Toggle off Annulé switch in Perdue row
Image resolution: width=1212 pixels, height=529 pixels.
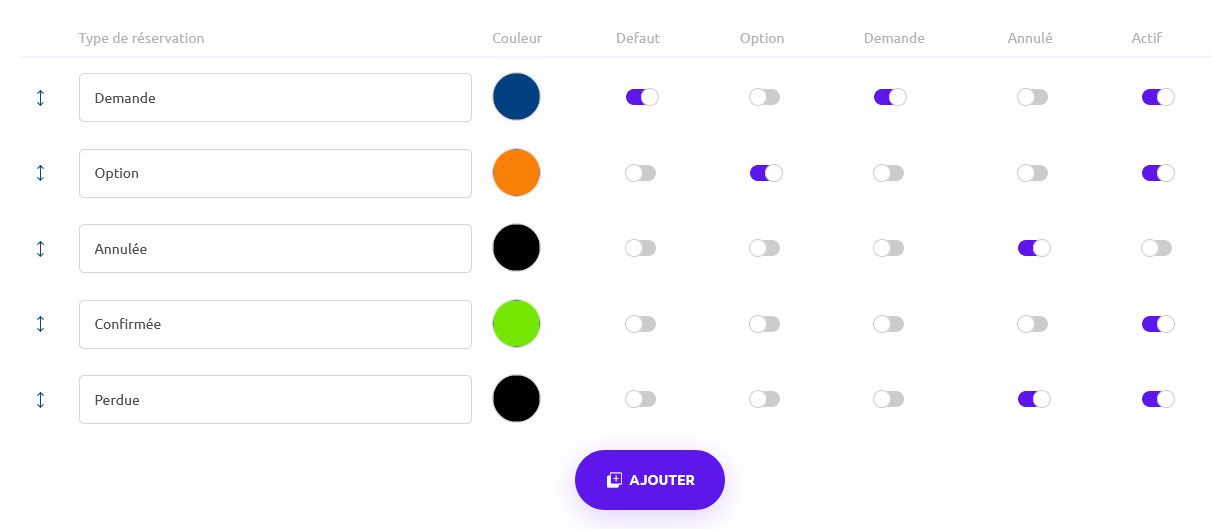click(1033, 399)
